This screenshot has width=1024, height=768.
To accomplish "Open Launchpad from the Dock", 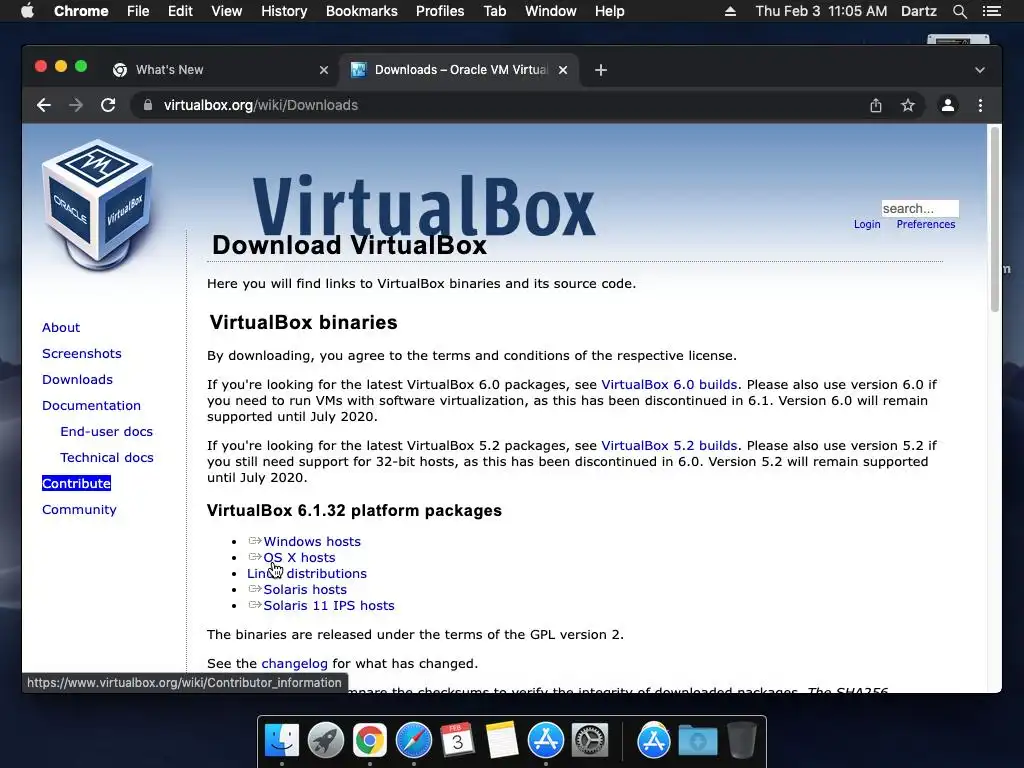I will [x=326, y=741].
